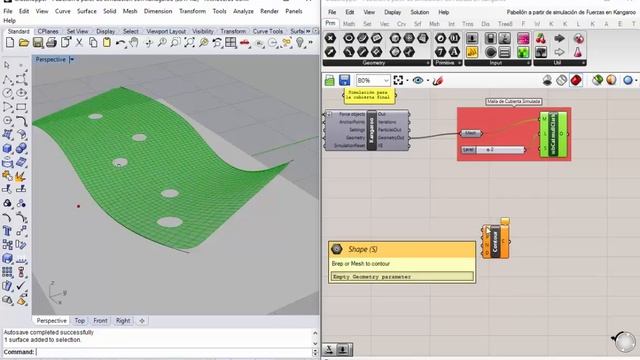Select the rectangle tool in Rhino sidebar
Screen dimensions: 640x360
21,107
